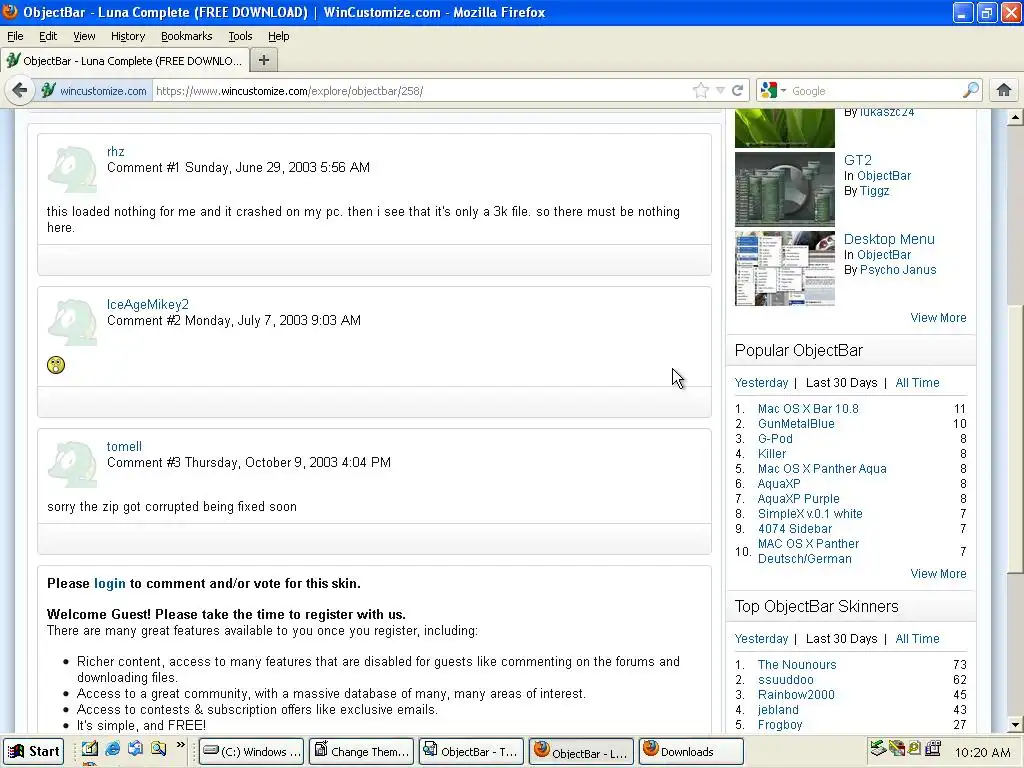Switch to Downloads taskbar window
1024x768 pixels.
click(x=691, y=752)
